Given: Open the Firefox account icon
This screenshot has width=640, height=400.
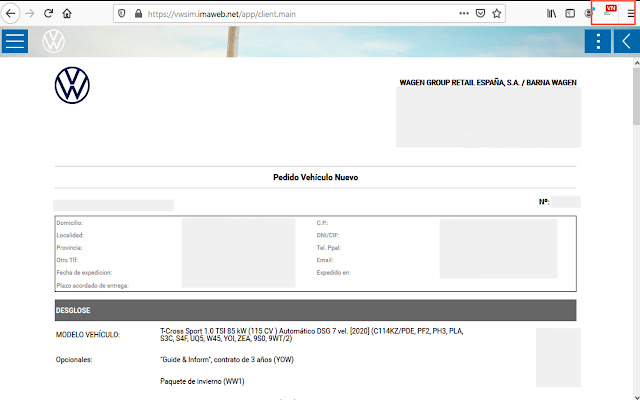Looking at the screenshot, I should [588, 13].
